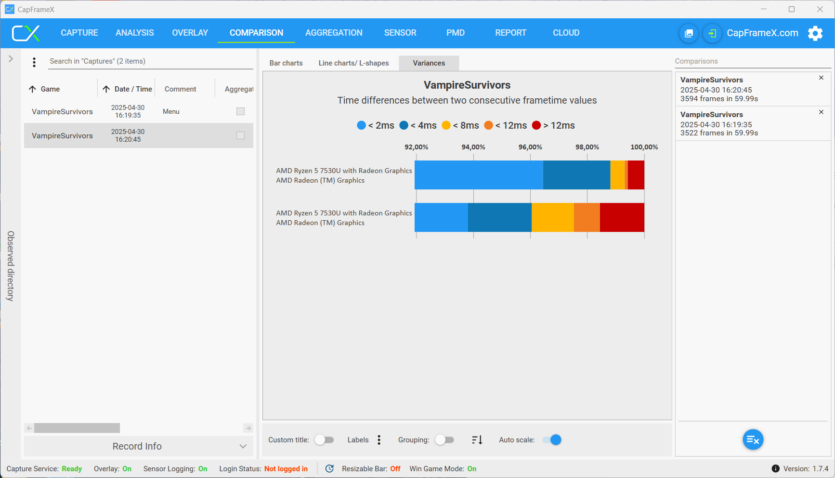
Task: Remove the 16:20:45 comparison entry
Action: tap(821, 78)
